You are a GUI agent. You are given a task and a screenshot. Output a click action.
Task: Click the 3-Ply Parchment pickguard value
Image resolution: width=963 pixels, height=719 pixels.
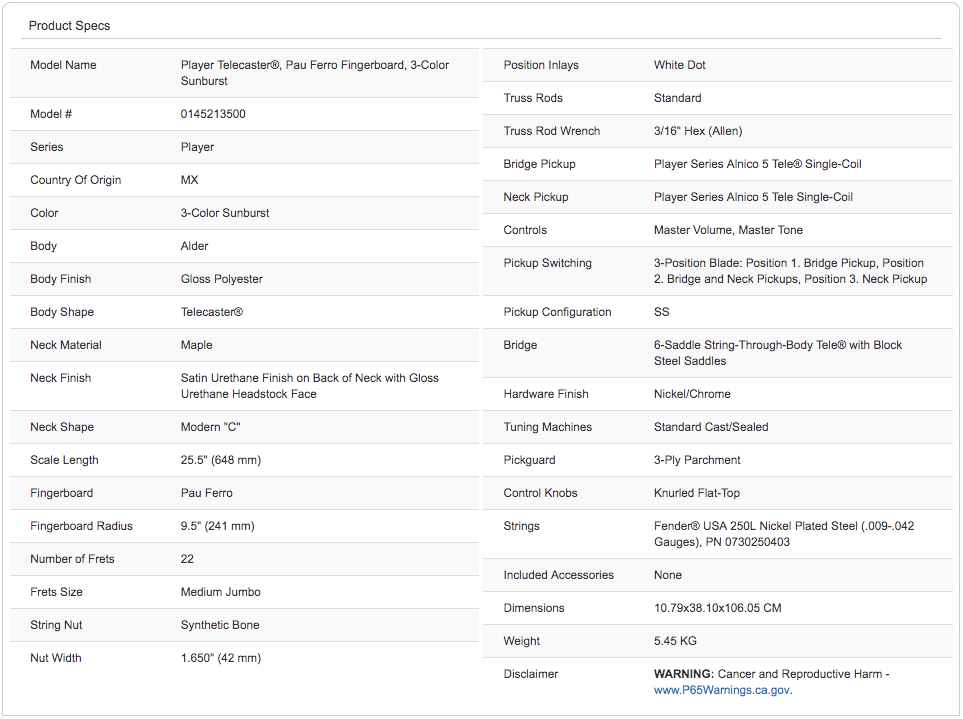tap(697, 460)
